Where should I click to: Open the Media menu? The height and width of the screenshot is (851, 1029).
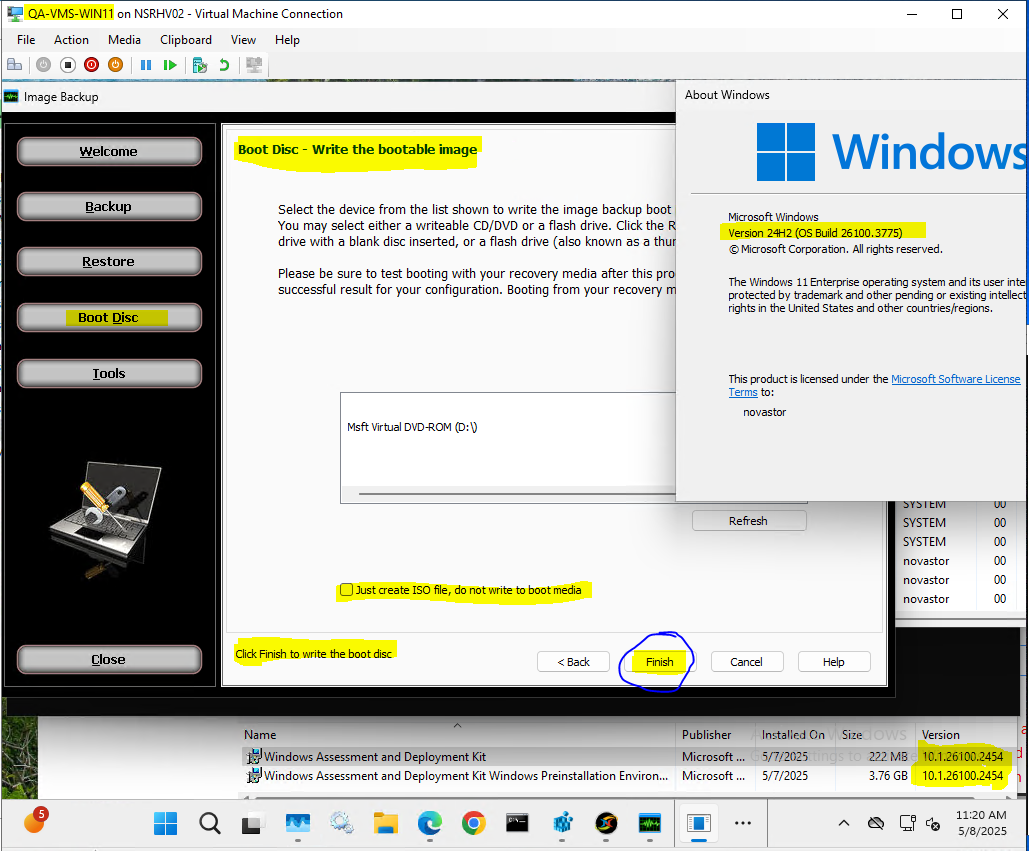[x=125, y=40]
